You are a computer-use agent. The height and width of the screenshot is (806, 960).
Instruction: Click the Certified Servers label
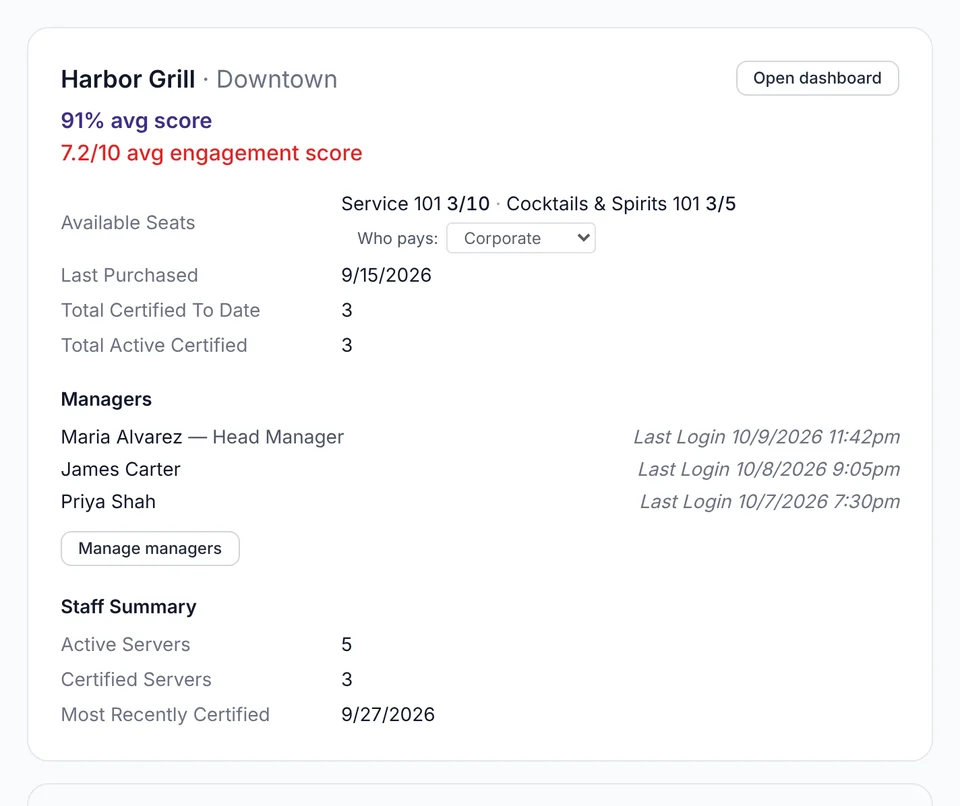(136, 679)
